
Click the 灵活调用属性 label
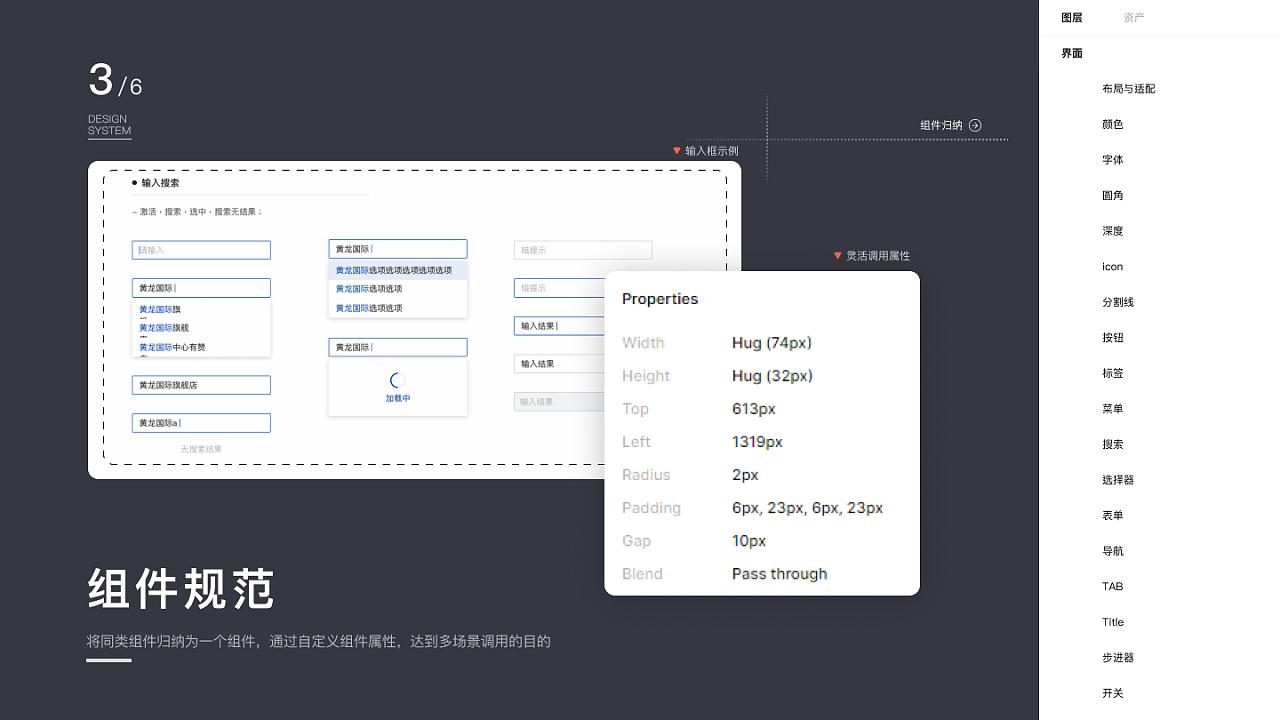(x=878, y=256)
